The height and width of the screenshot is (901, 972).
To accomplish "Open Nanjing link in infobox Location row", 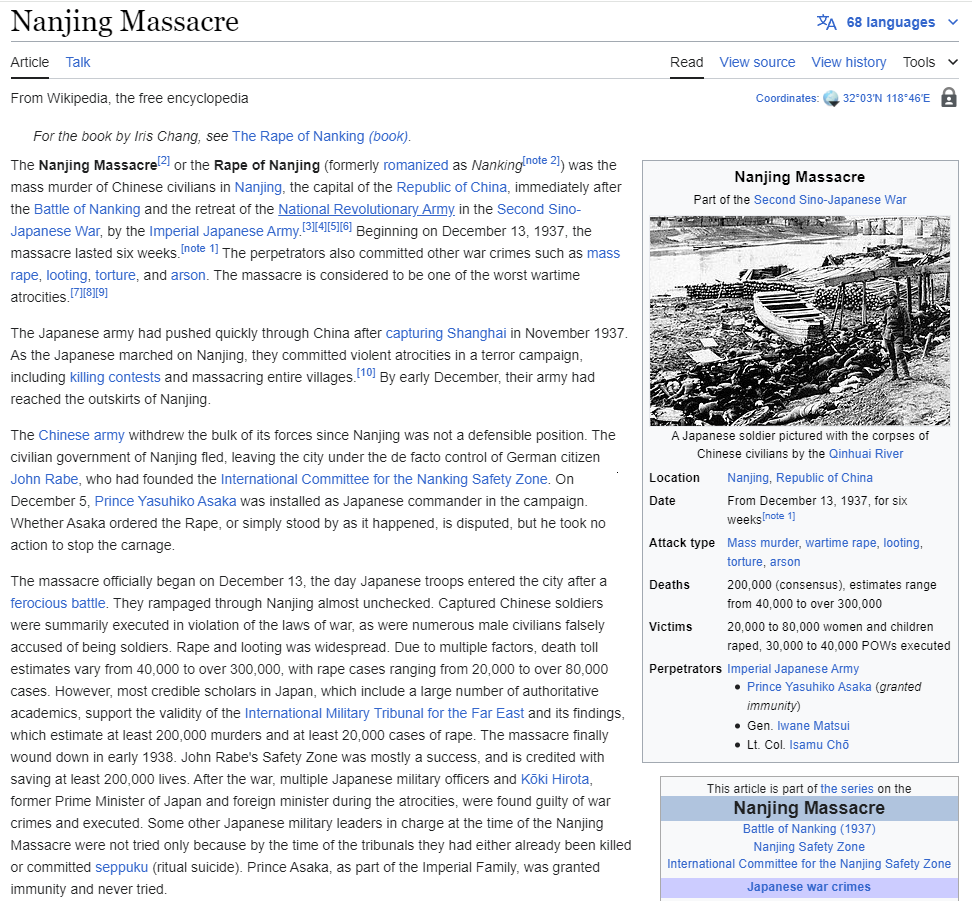I will pyautogui.click(x=748, y=478).
